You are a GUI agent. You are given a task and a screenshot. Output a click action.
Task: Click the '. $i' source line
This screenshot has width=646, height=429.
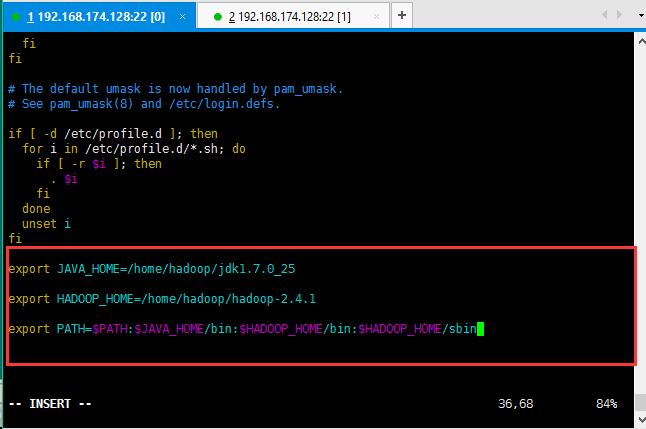pyautogui.click(x=64, y=179)
